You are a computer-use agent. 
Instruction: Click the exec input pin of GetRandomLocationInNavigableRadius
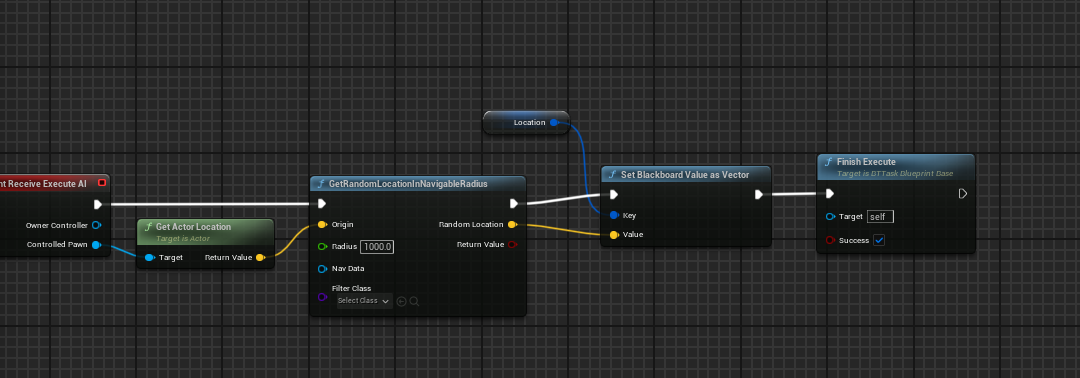coord(322,203)
